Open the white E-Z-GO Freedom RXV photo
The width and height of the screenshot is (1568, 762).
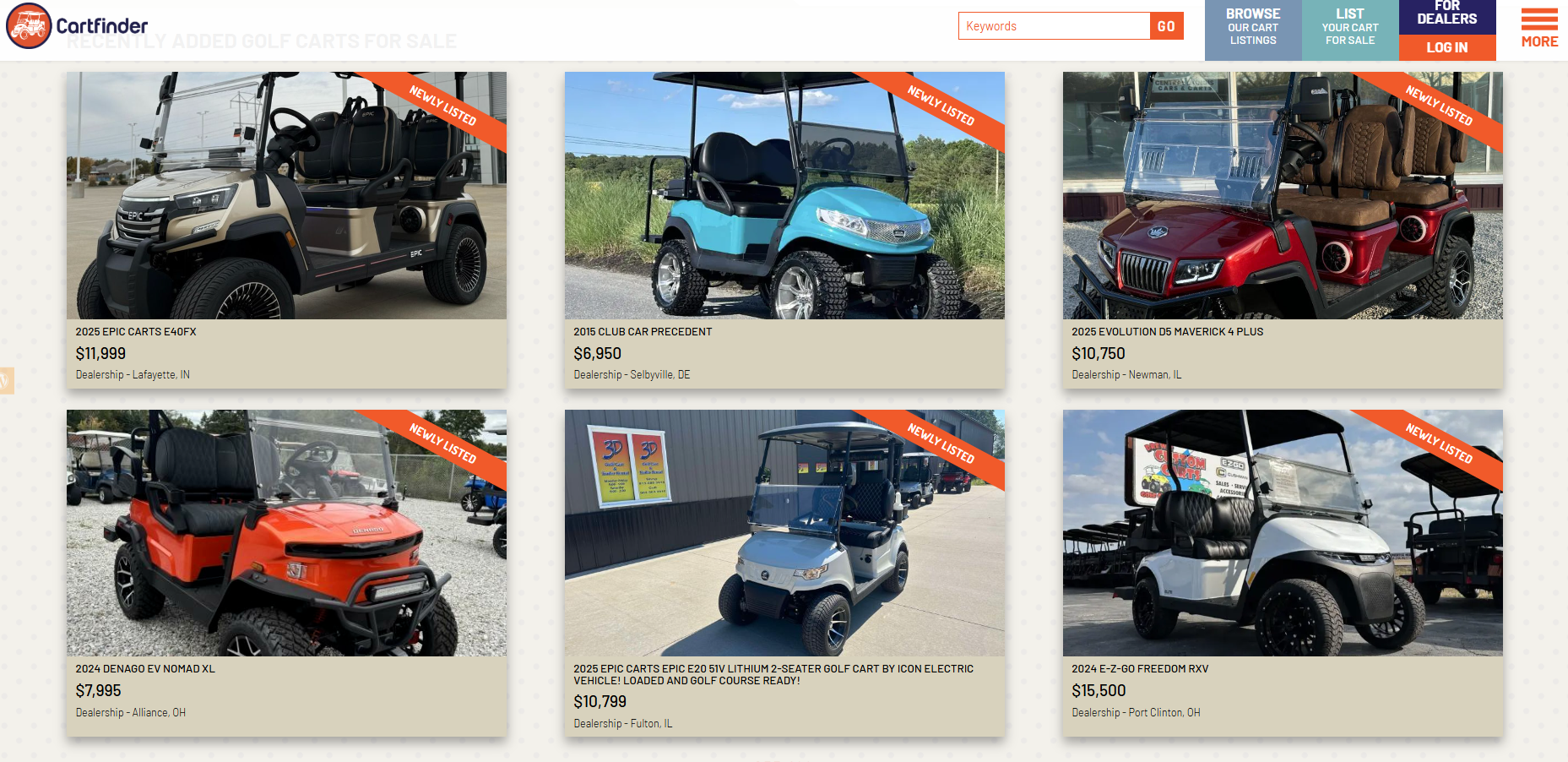pos(1283,533)
